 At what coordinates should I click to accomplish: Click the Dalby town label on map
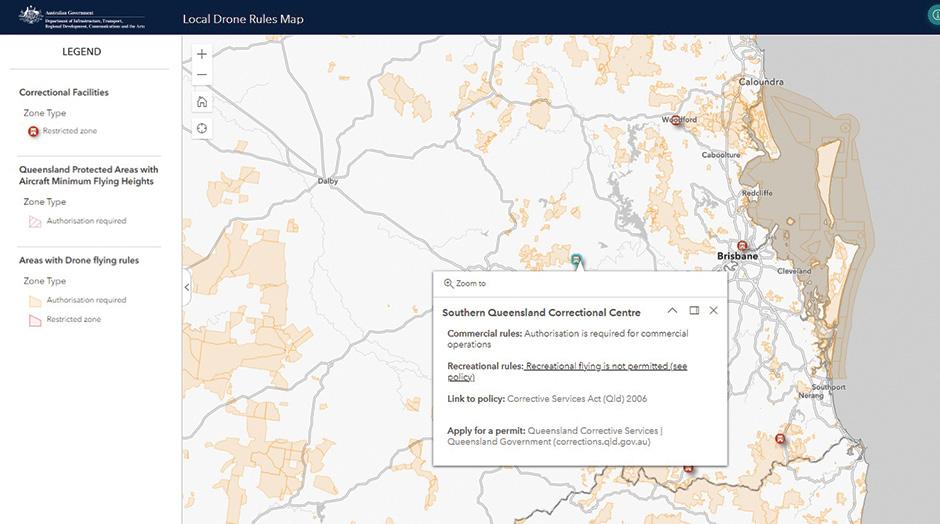pyautogui.click(x=328, y=180)
